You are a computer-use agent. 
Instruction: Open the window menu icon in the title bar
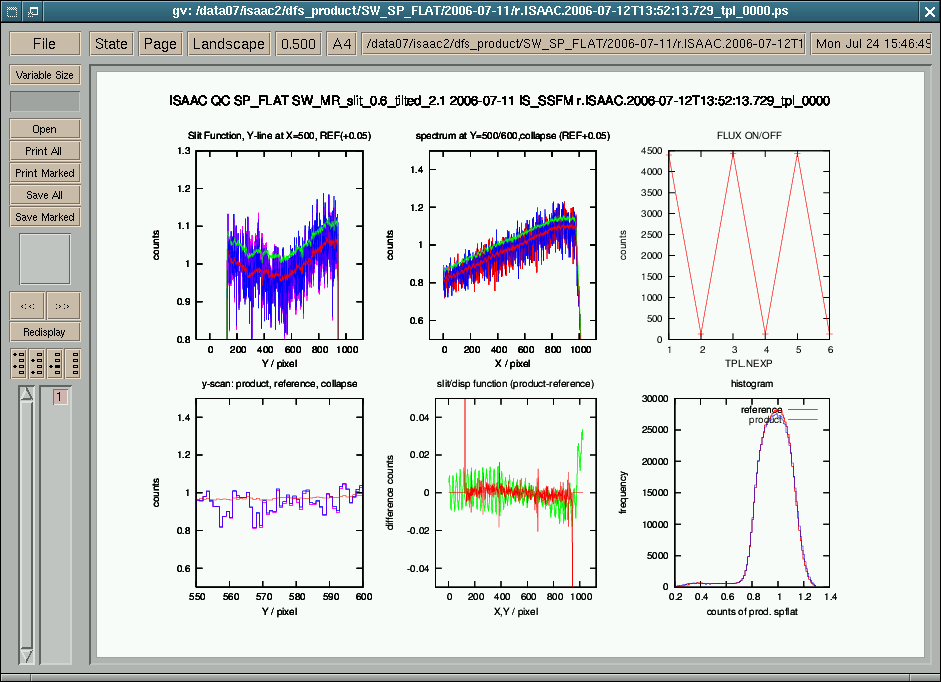[9, 11]
